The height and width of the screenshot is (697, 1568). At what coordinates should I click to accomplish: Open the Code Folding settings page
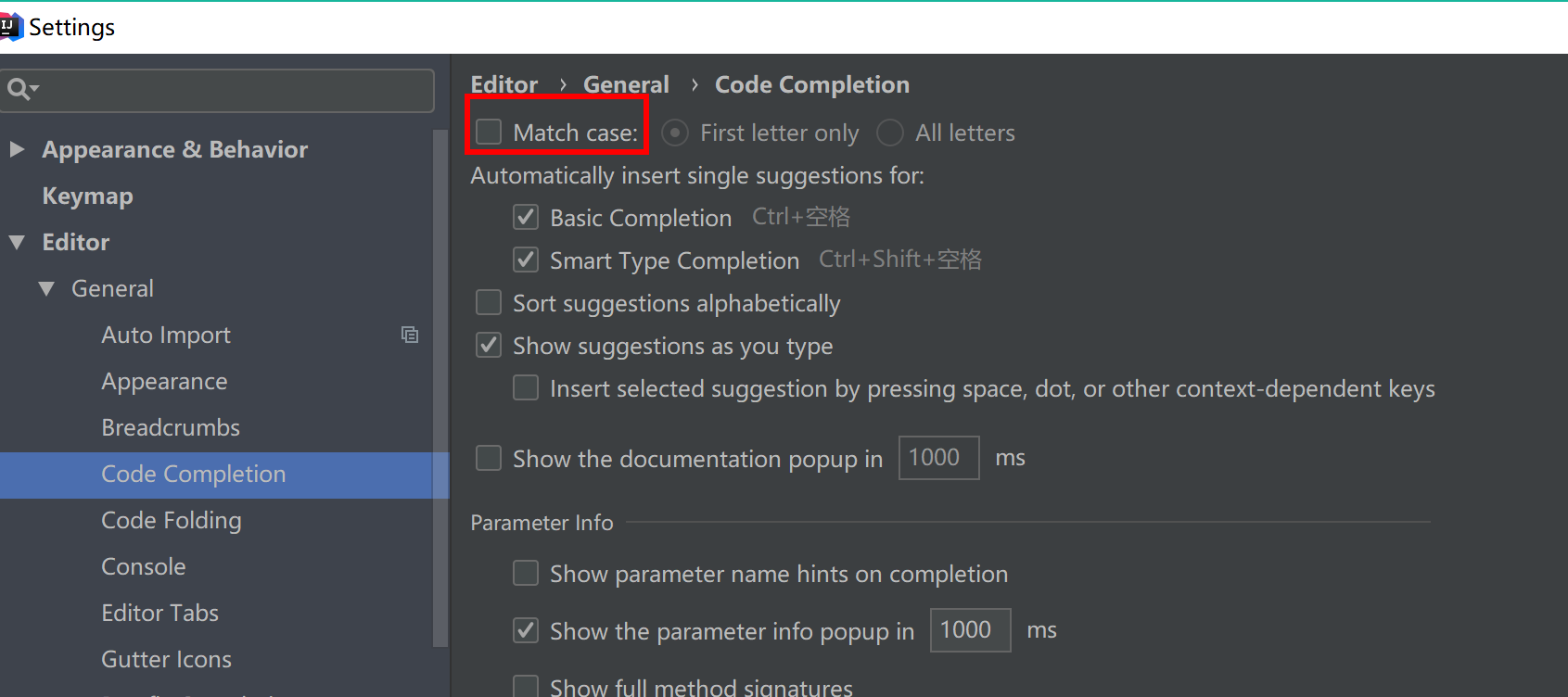pyautogui.click(x=171, y=520)
